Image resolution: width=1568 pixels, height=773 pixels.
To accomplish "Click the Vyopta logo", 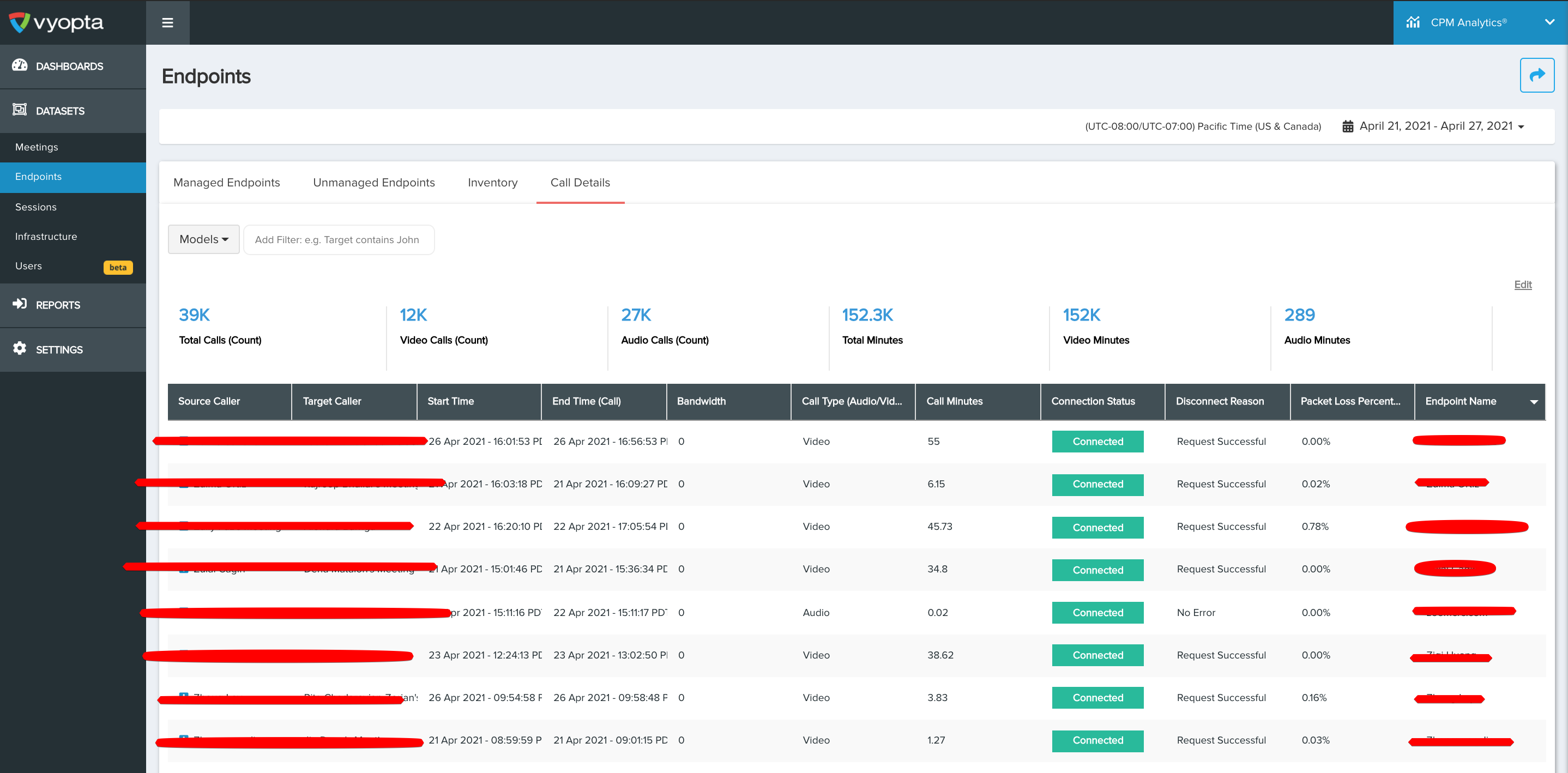I will coord(56,22).
